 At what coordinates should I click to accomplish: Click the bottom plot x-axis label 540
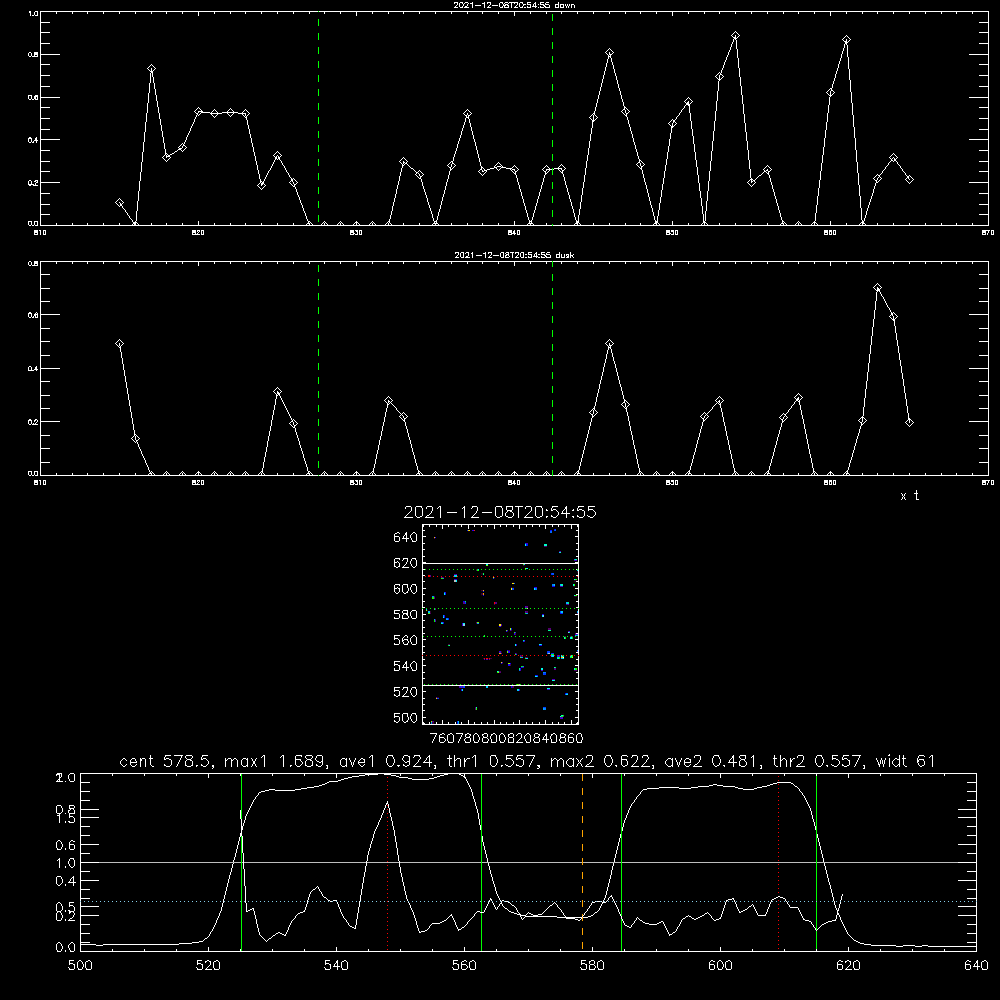336,966
